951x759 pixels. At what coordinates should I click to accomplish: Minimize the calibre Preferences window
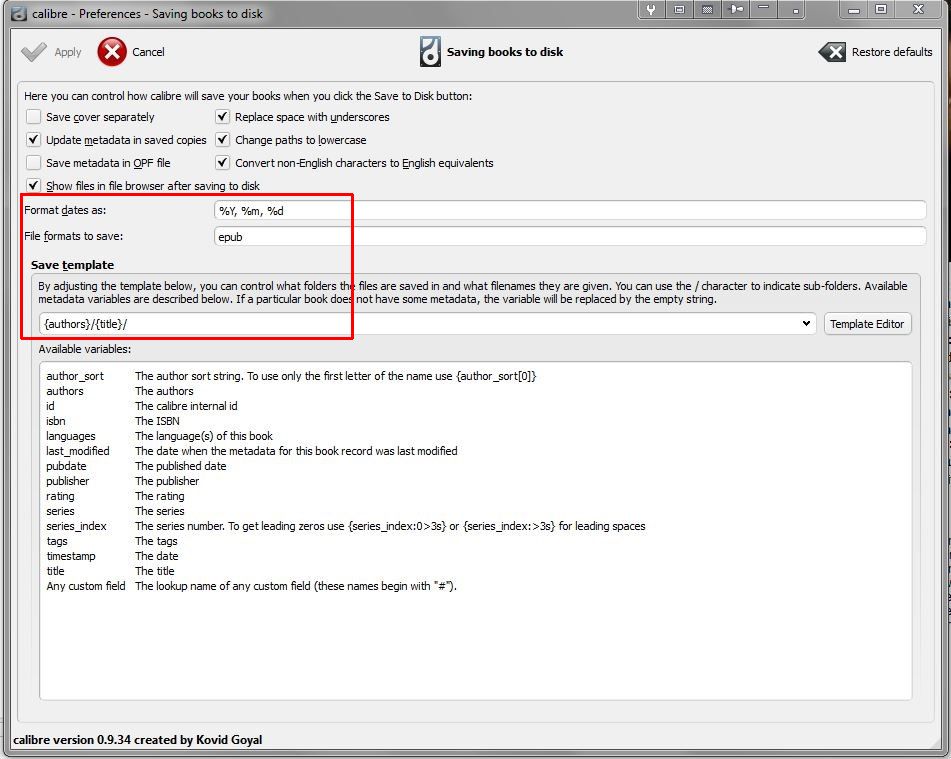click(x=854, y=10)
